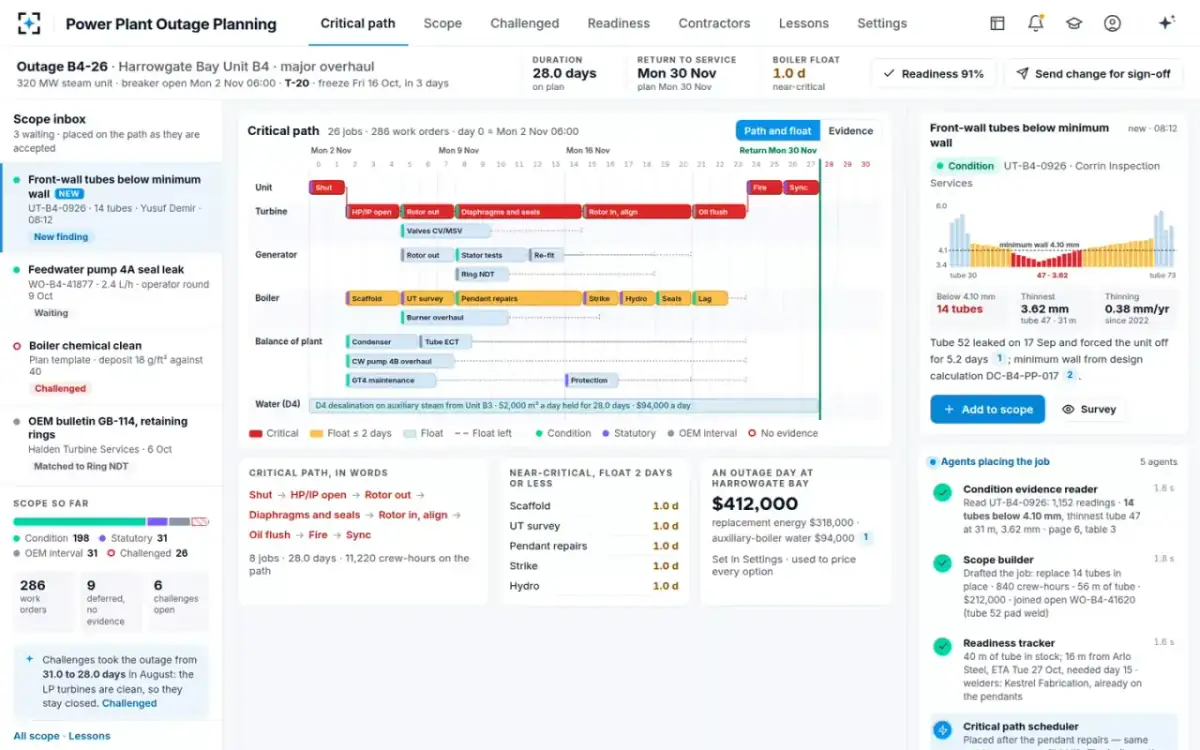Viewport: 1200px width, 750px height.
Task: Click the purple Statutory segment of scope bar
Action: tap(157, 521)
